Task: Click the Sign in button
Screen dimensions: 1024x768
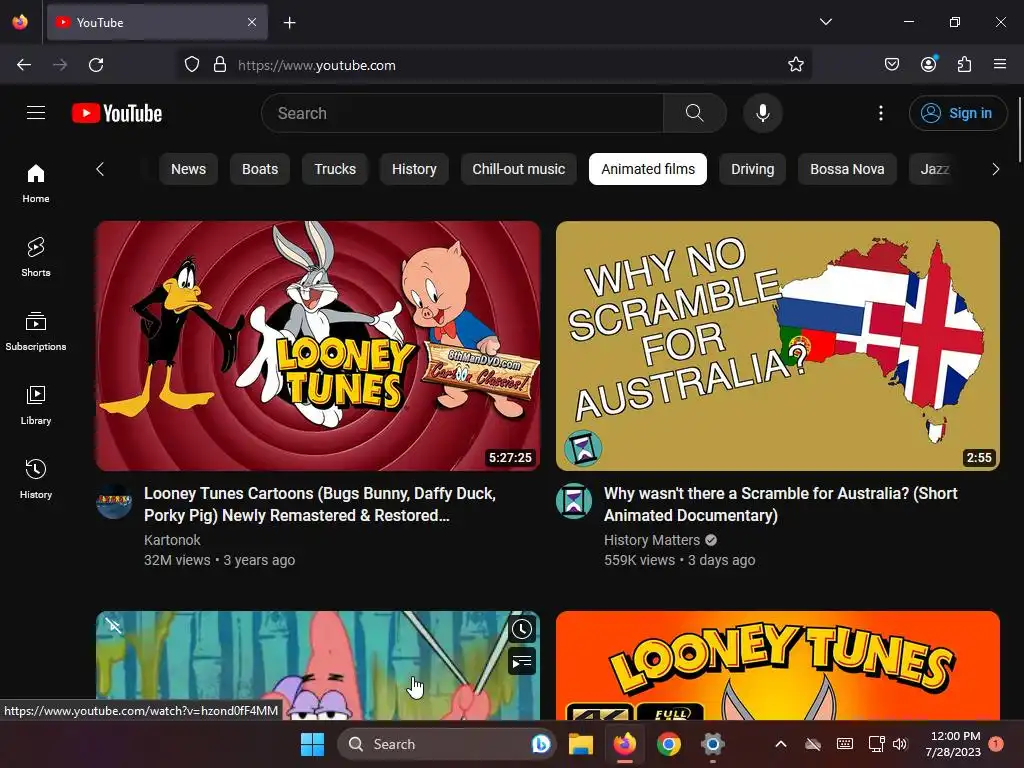Action: 957,113
